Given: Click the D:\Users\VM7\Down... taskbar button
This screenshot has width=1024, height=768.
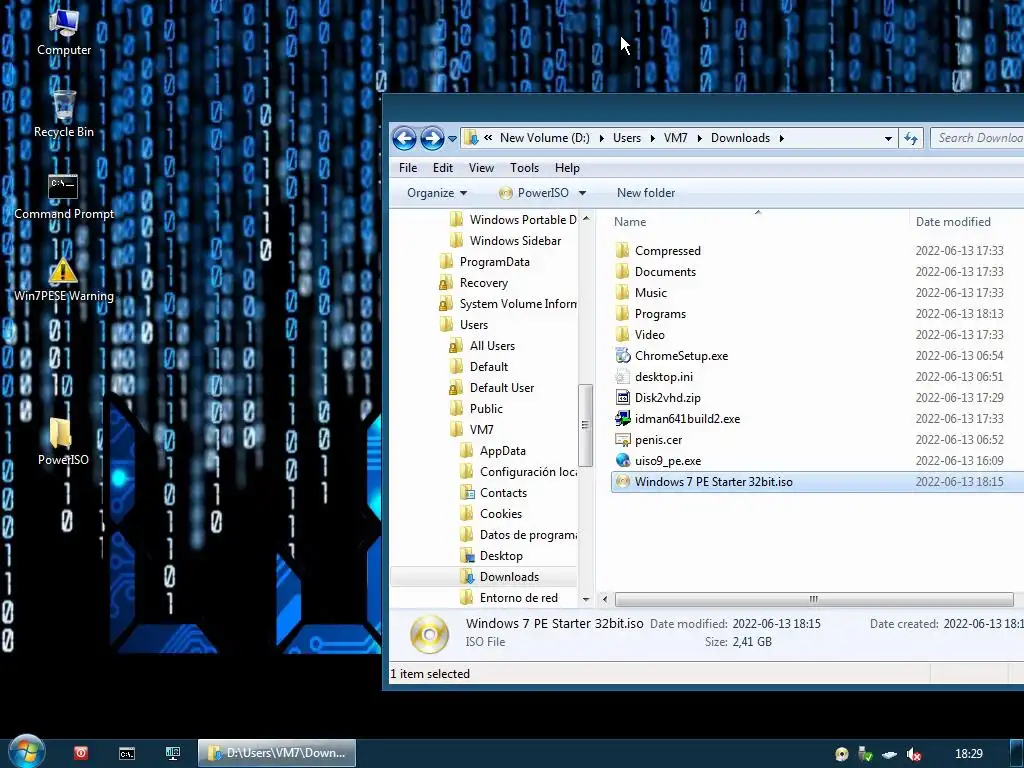Looking at the screenshot, I should (277, 753).
